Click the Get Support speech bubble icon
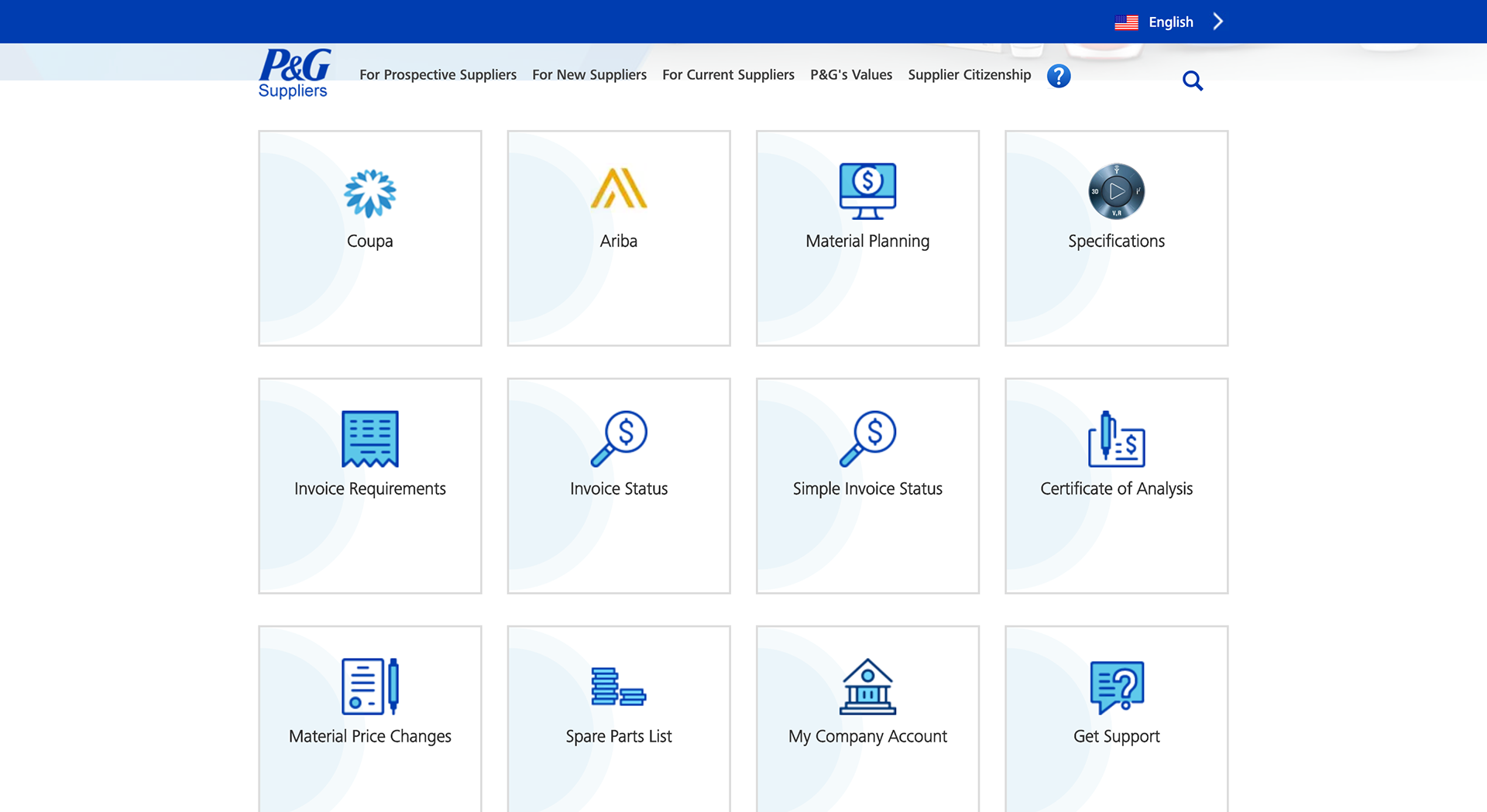The width and height of the screenshot is (1487, 812). pos(1116,687)
